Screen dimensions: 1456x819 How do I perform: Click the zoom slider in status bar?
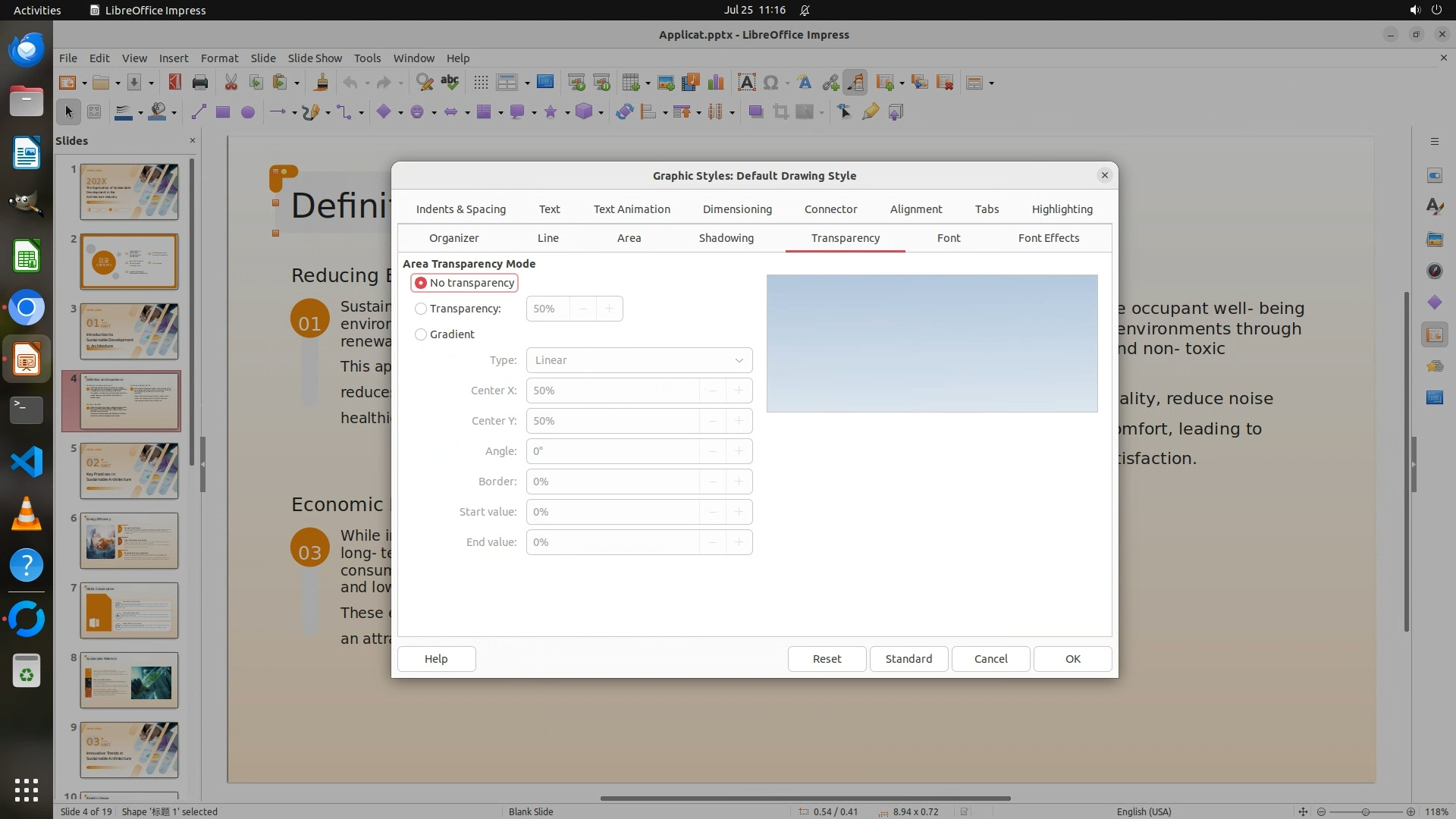tap(1365, 811)
